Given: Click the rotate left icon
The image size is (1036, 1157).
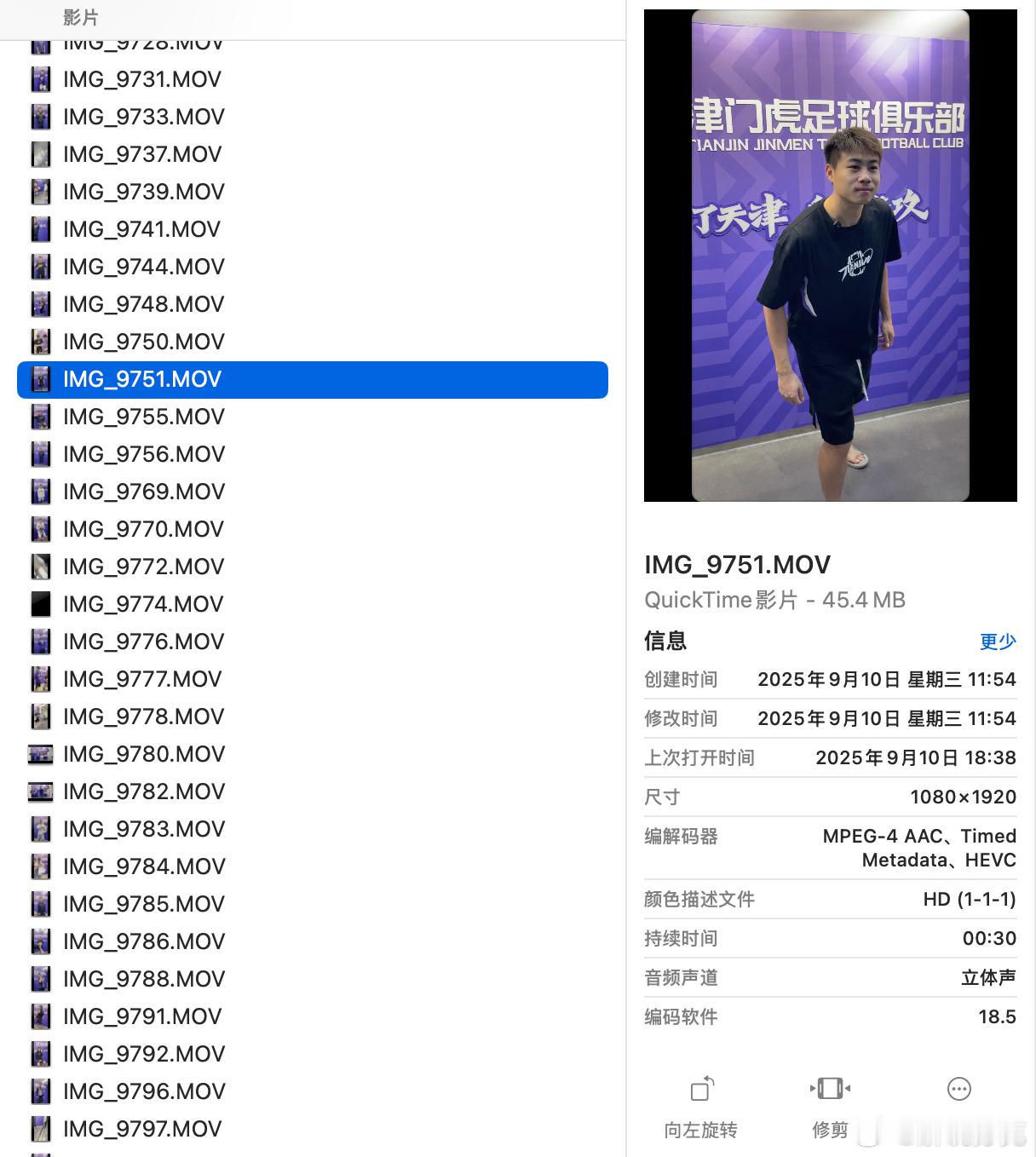Looking at the screenshot, I should tap(702, 1088).
